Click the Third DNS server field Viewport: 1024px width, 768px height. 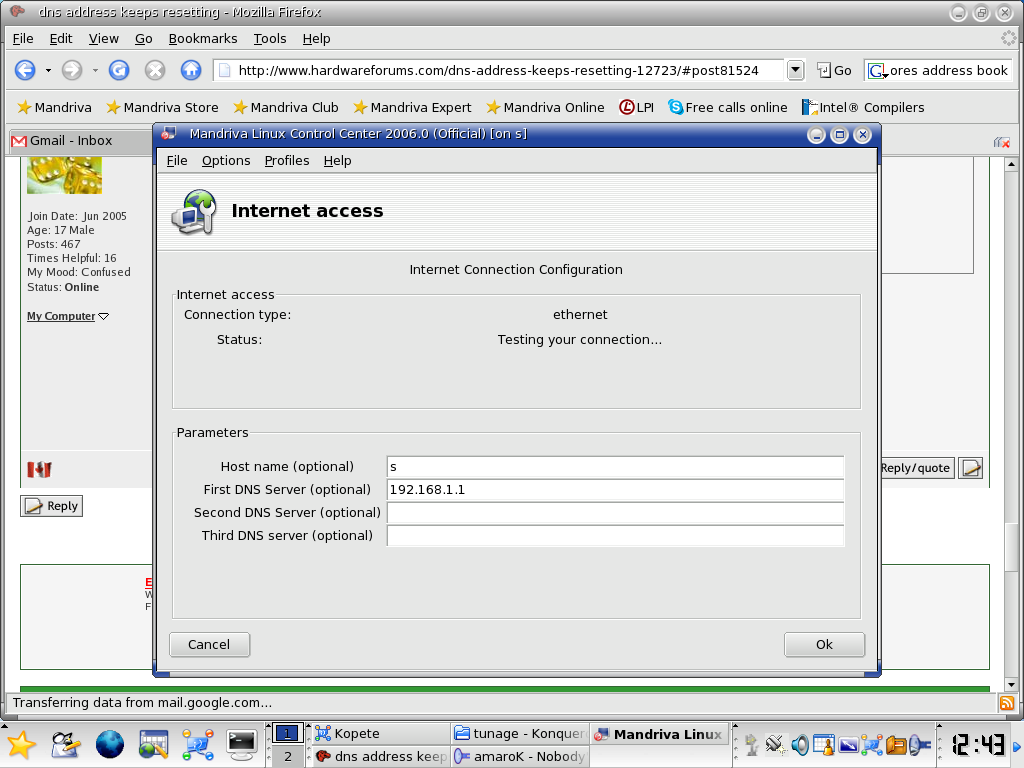coord(615,536)
